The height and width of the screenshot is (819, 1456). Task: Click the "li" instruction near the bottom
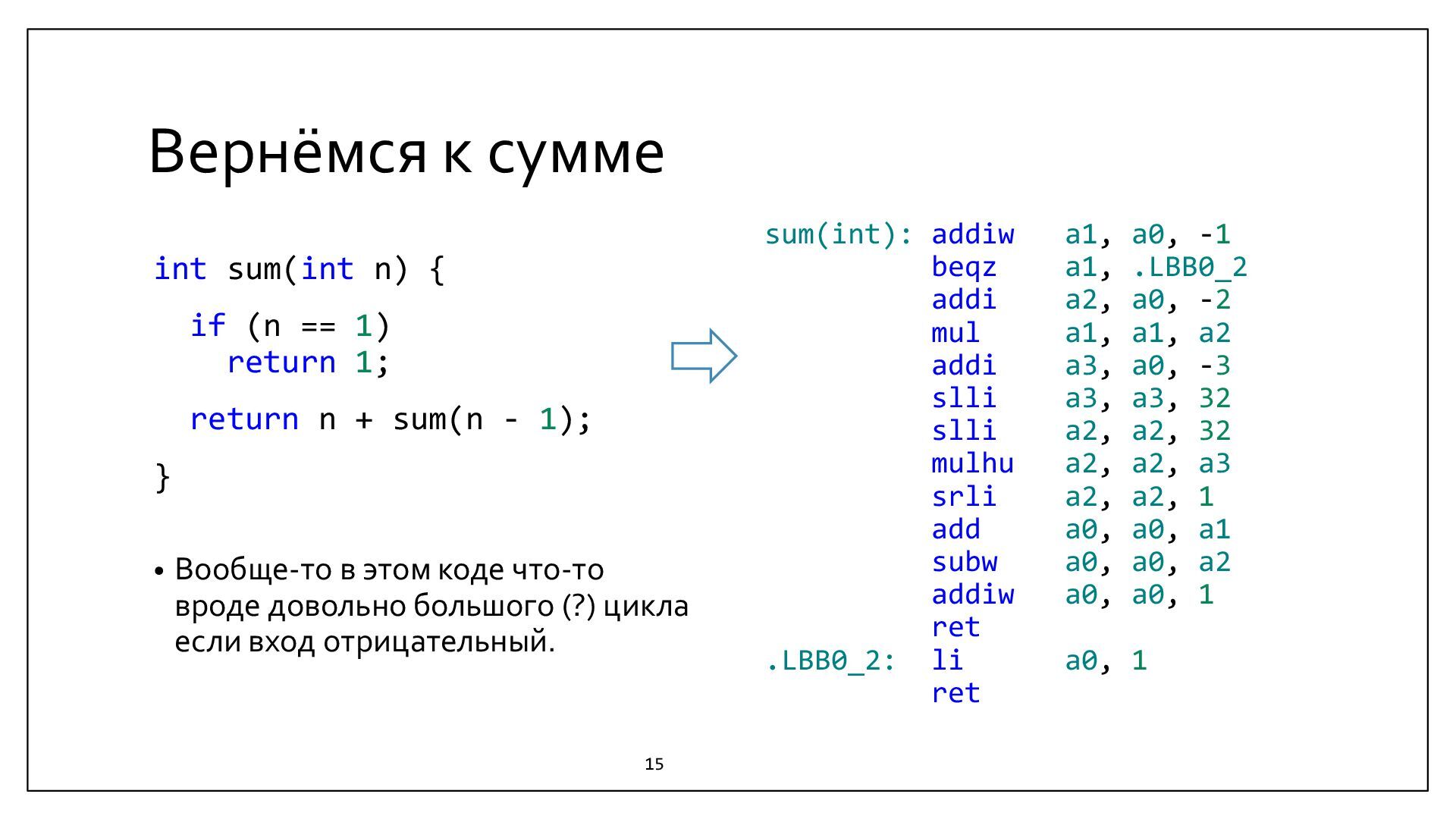pyautogui.click(x=947, y=661)
